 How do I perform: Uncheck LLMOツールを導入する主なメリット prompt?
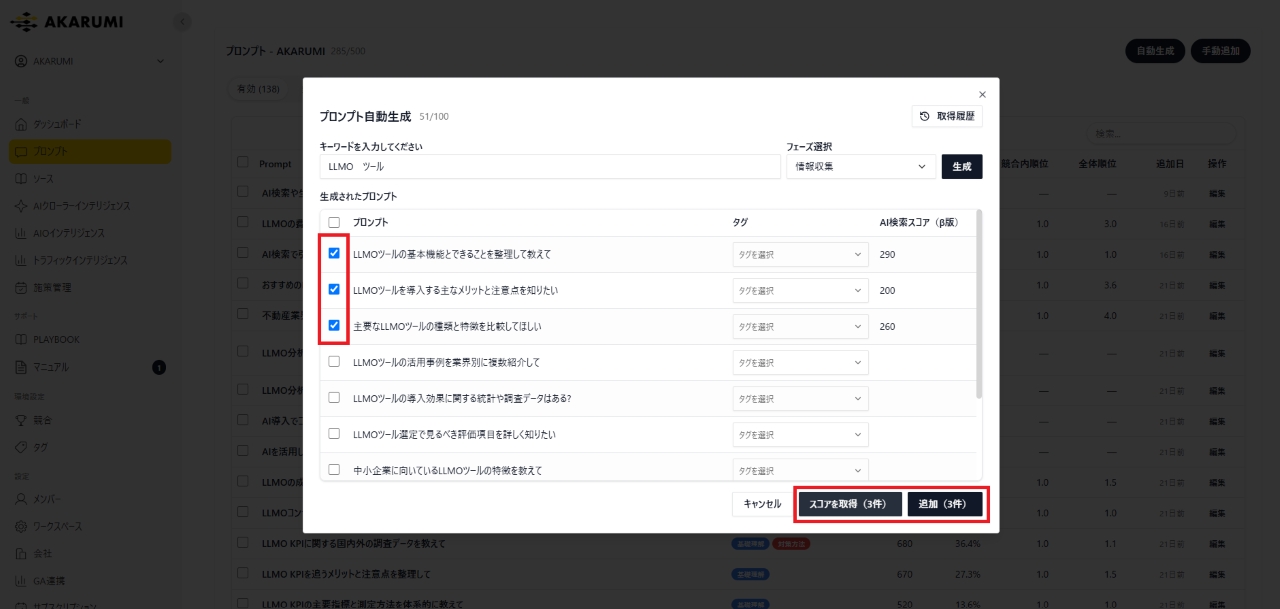click(x=334, y=290)
